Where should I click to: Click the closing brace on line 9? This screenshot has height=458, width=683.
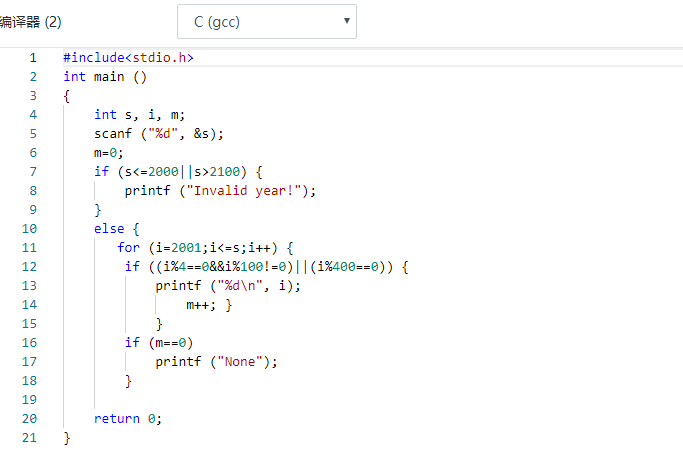coord(98,210)
